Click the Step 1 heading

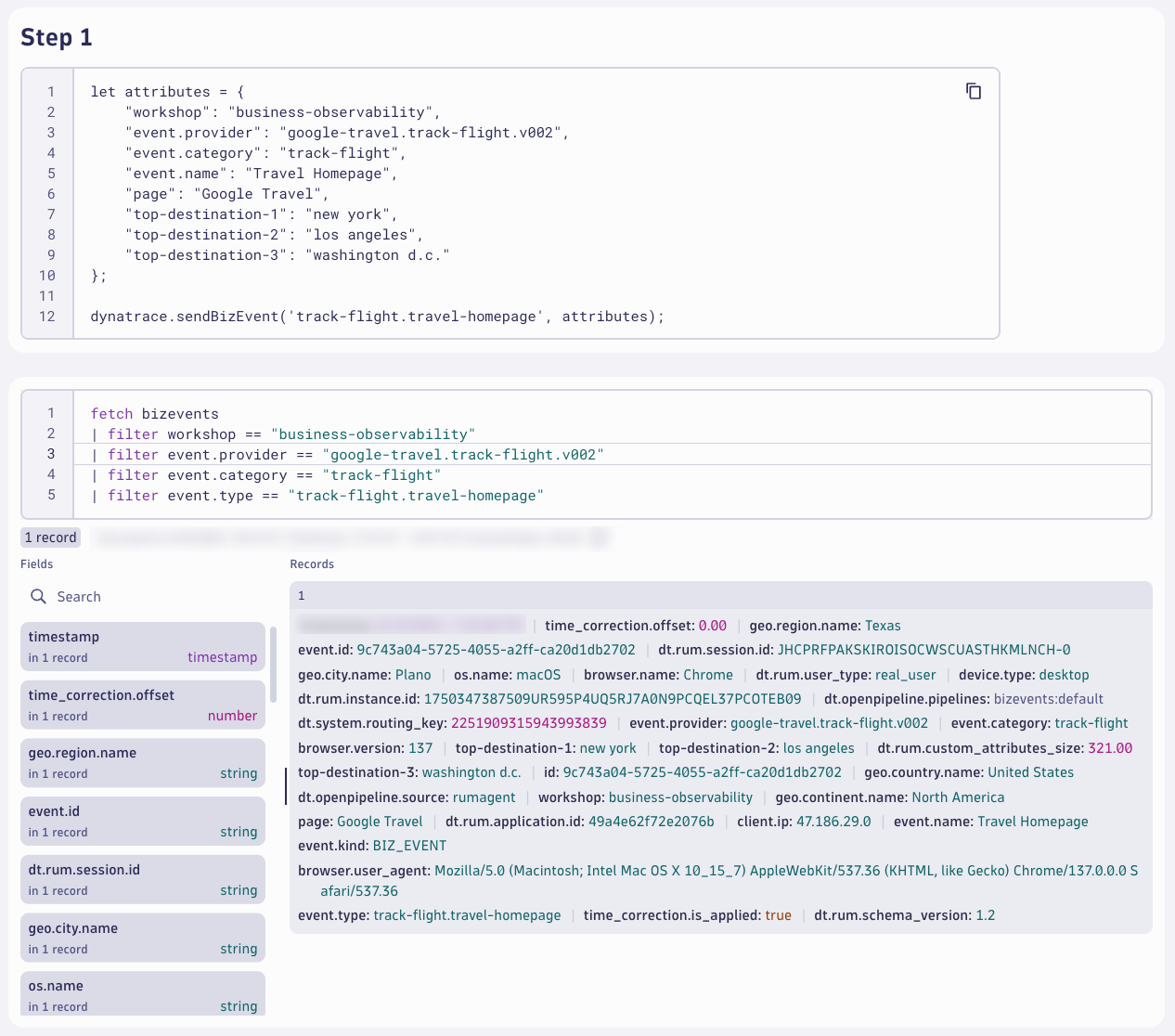pyautogui.click(x=57, y=37)
